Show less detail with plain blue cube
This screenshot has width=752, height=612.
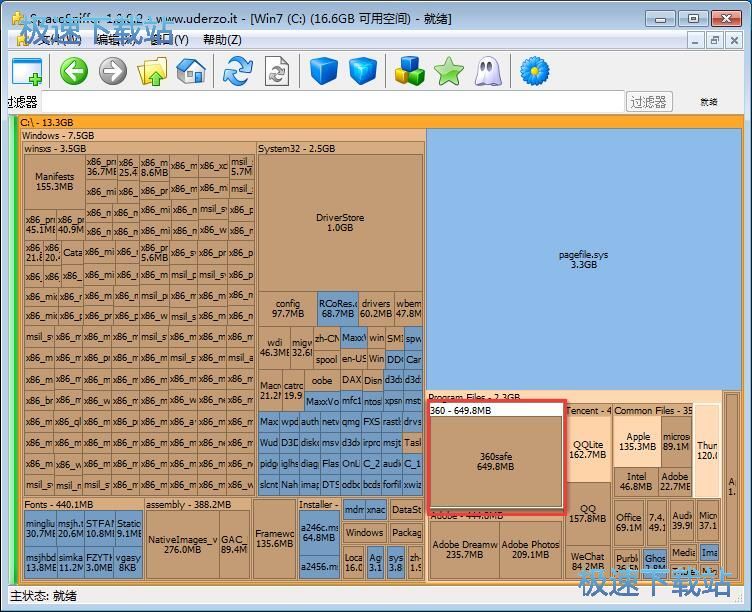pyautogui.click(x=324, y=71)
